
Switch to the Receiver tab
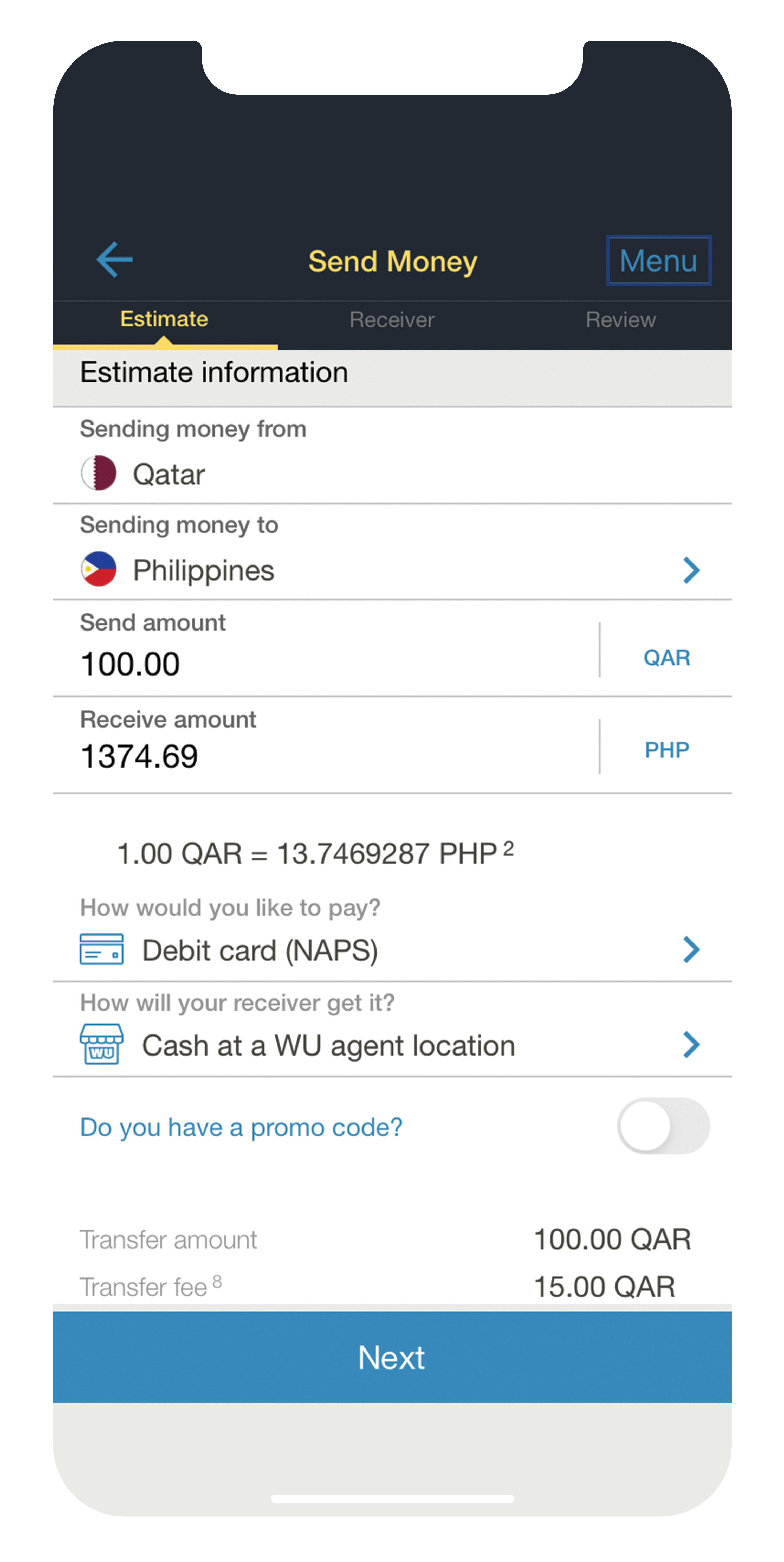click(x=392, y=320)
